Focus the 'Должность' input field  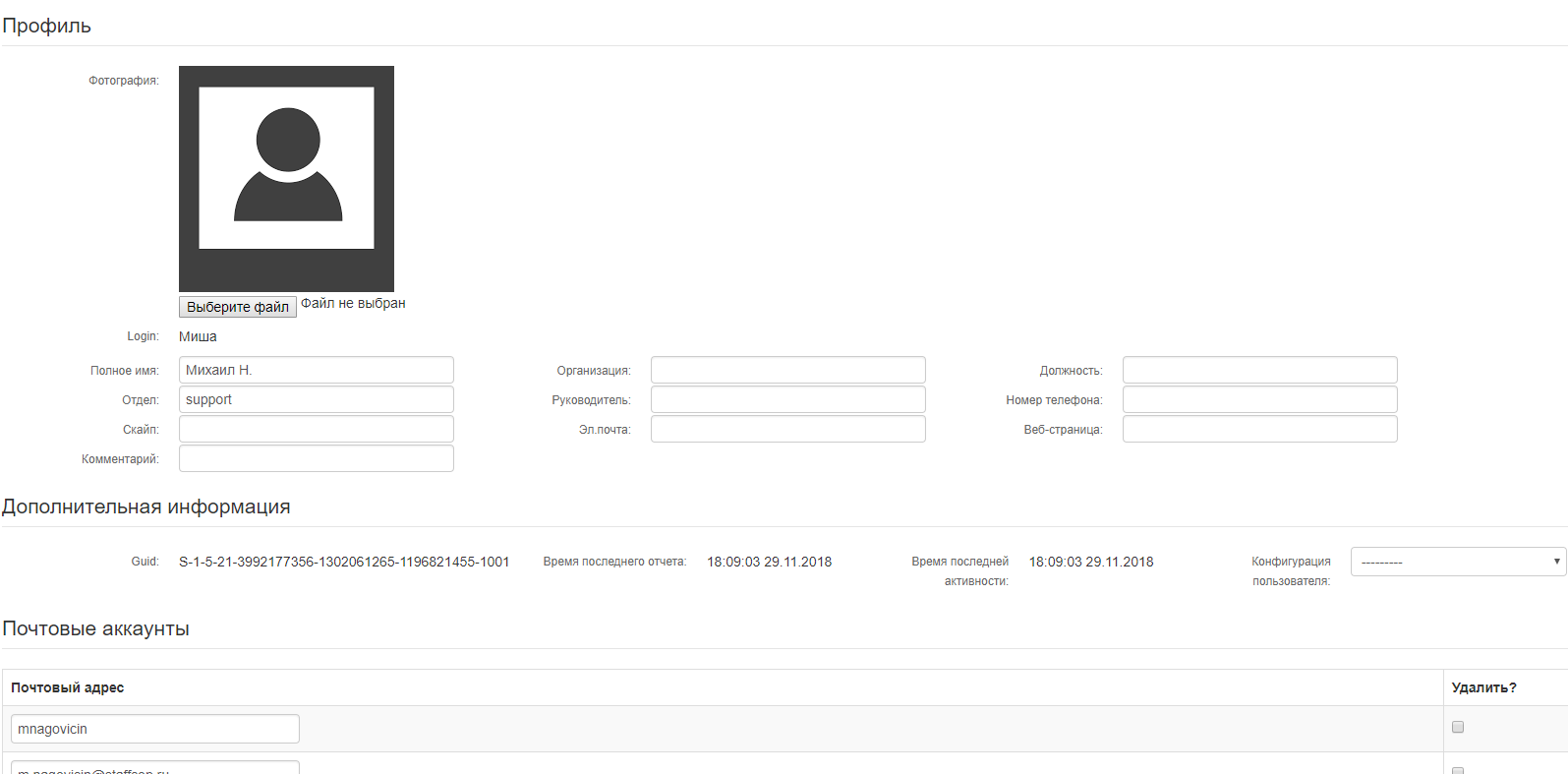pyautogui.click(x=1260, y=370)
